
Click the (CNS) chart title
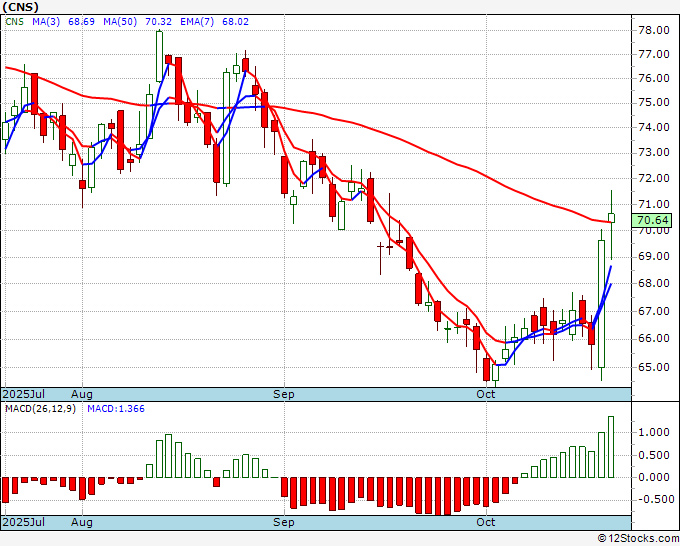[x=21, y=7]
